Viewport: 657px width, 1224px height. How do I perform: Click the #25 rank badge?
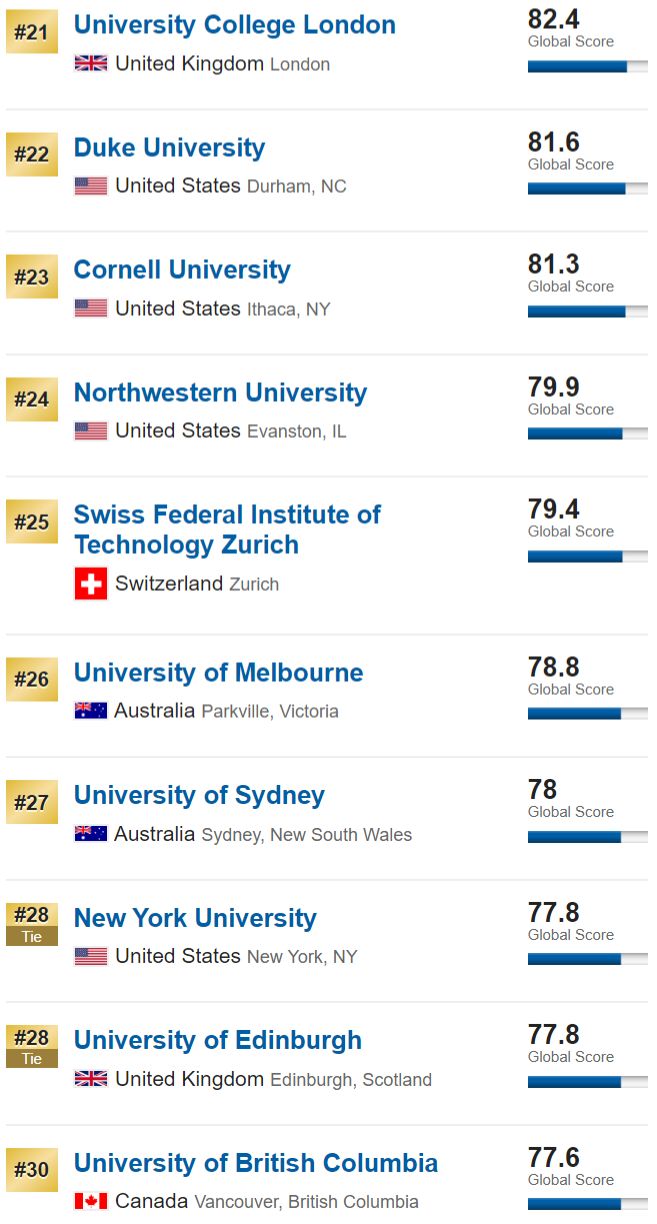32,523
